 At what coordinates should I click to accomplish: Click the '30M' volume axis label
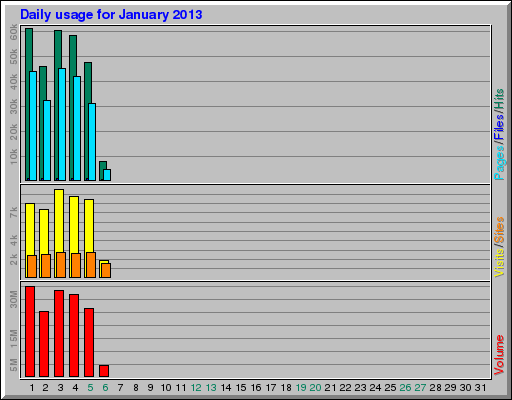(x=13, y=299)
